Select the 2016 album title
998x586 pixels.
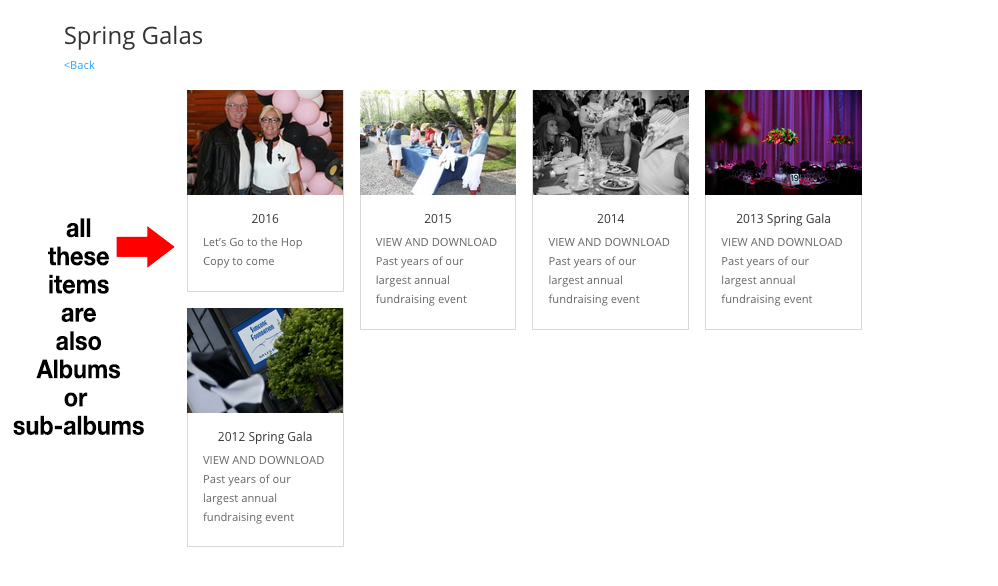(x=265, y=219)
